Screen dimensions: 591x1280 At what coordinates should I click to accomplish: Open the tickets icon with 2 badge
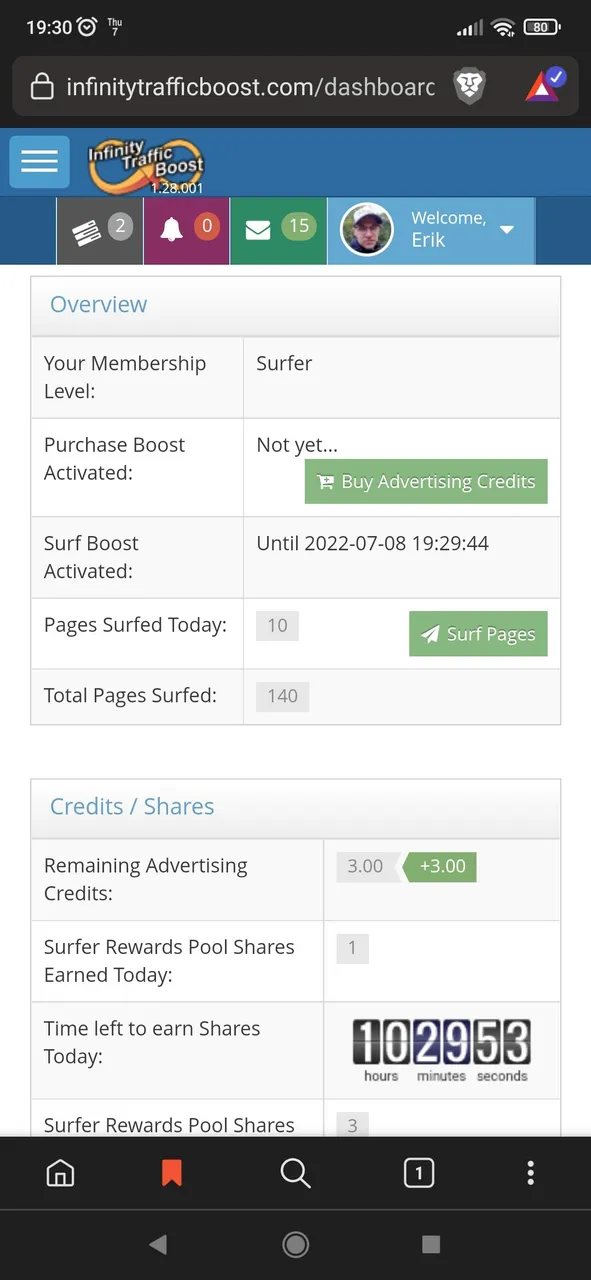click(100, 230)
